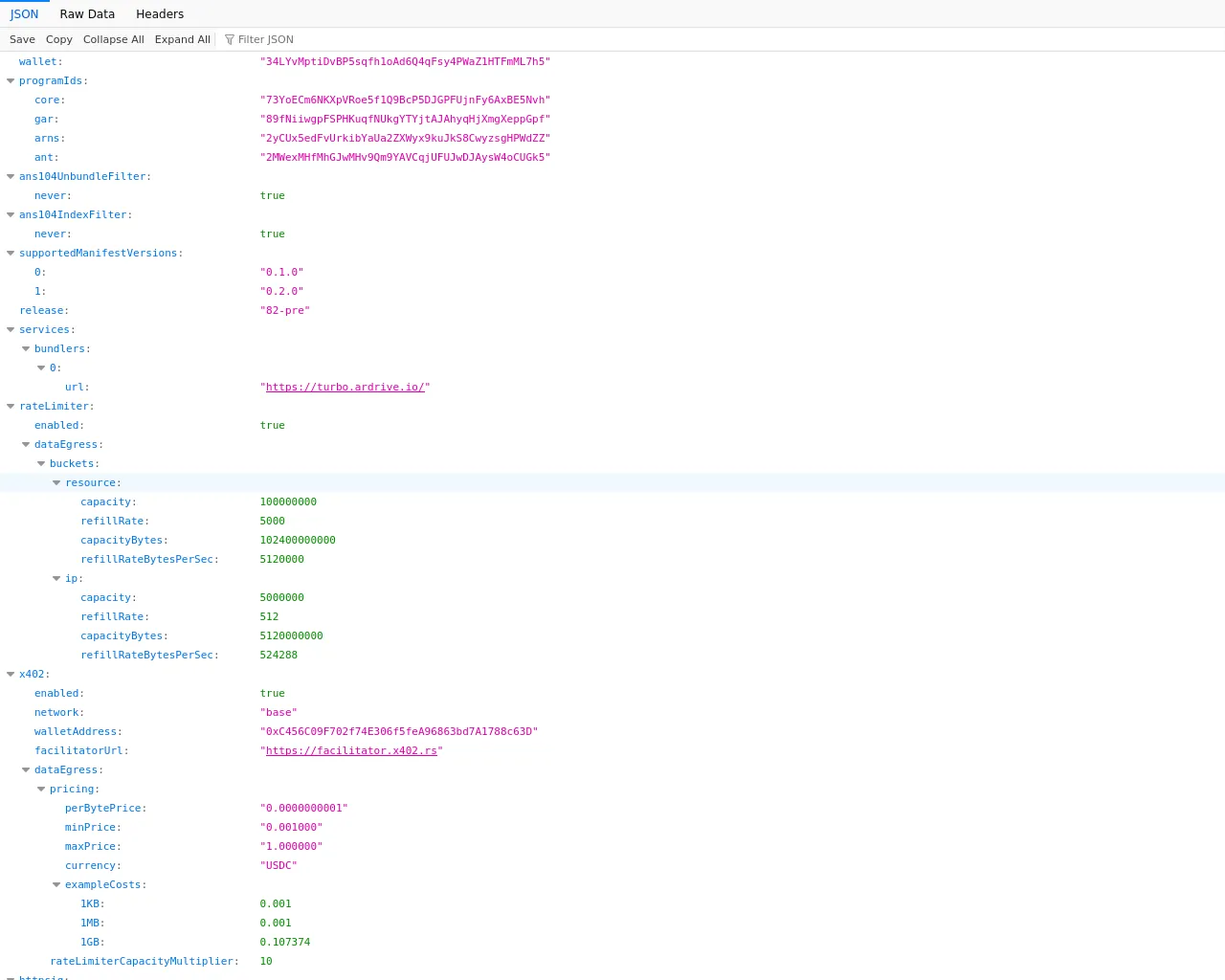Viewport: 1225px width, 980px height.
Task: Collapse the x402 node
Action: click(11, 675)
